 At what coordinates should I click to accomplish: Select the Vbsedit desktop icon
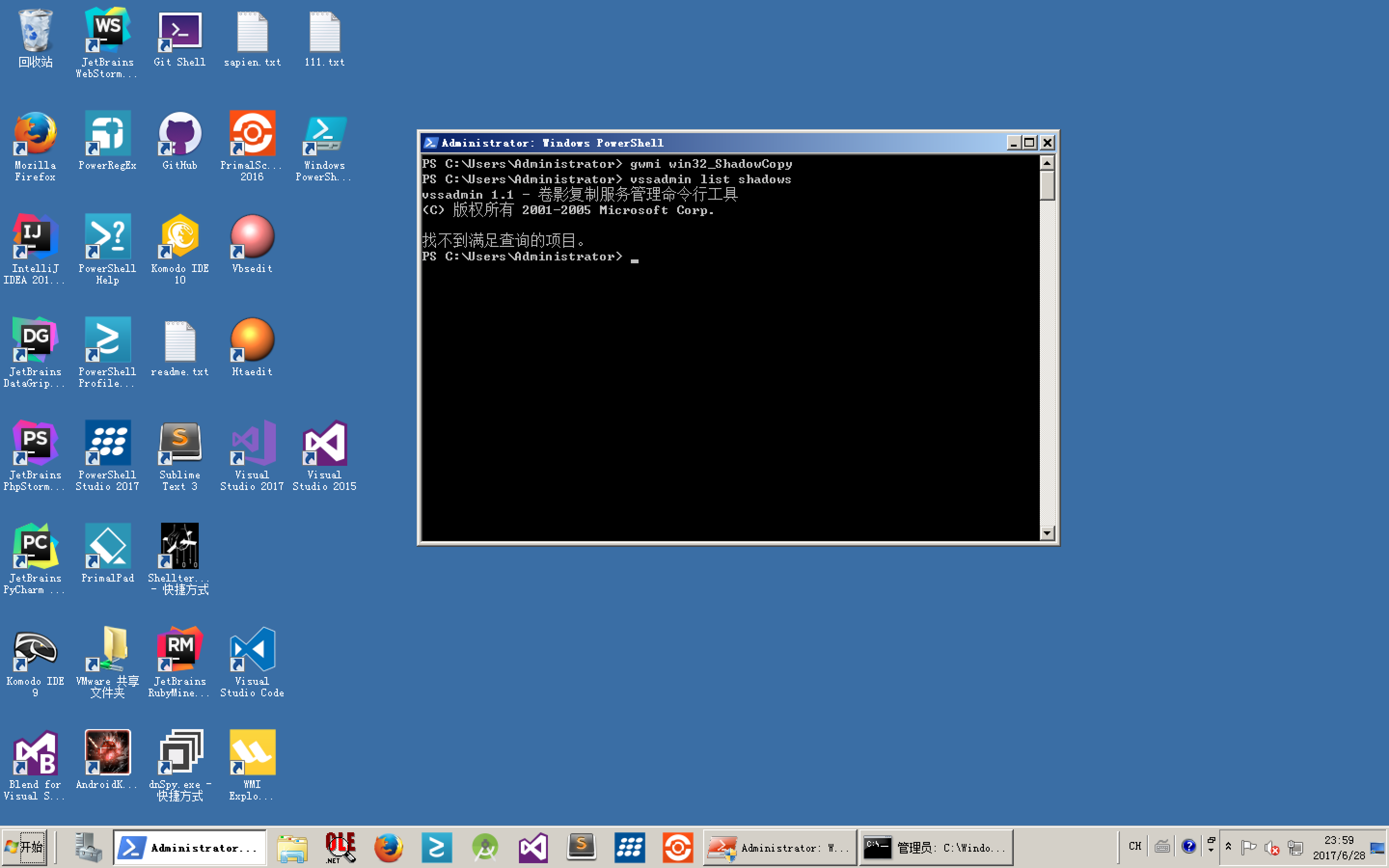click(x=252, y=244)
